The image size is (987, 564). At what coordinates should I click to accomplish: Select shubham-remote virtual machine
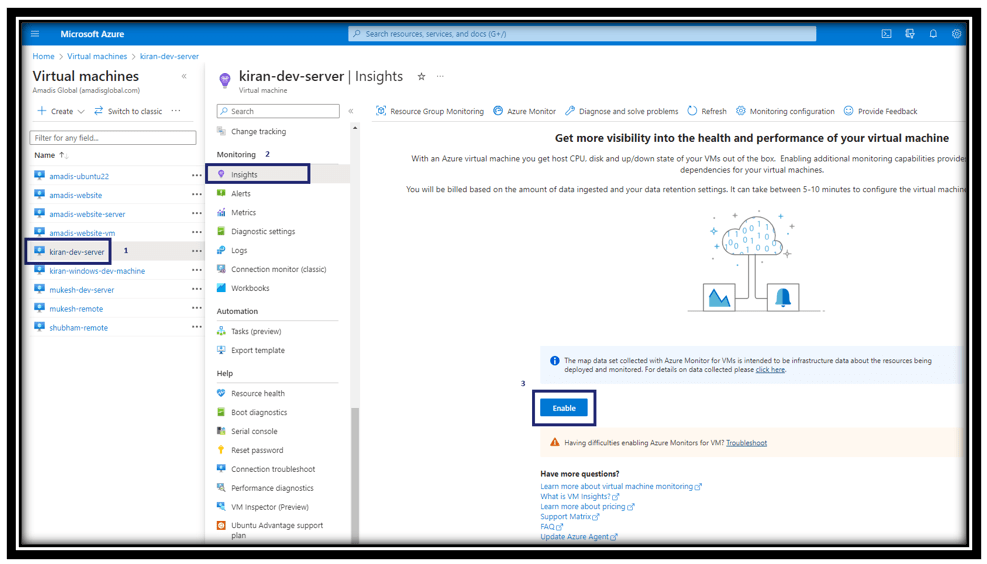[x=79, y=327]
